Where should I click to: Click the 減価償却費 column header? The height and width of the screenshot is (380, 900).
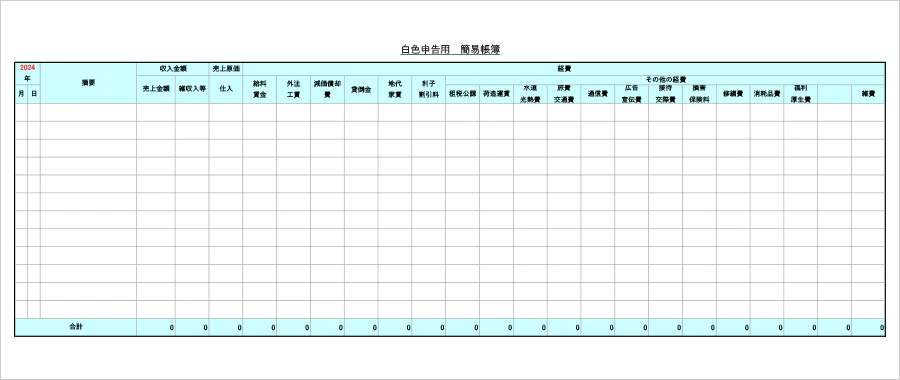click(327, 89)
